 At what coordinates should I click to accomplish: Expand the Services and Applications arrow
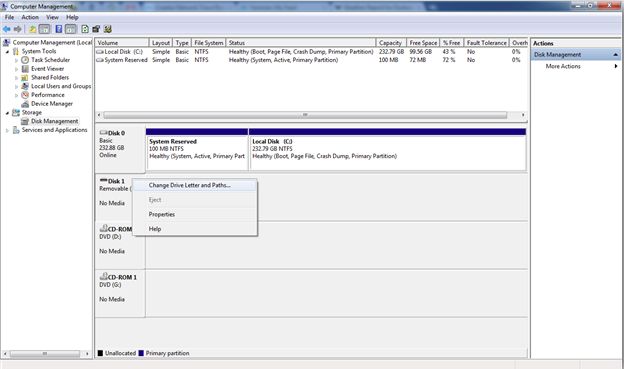pyautogui.click(x=7, y=130)
